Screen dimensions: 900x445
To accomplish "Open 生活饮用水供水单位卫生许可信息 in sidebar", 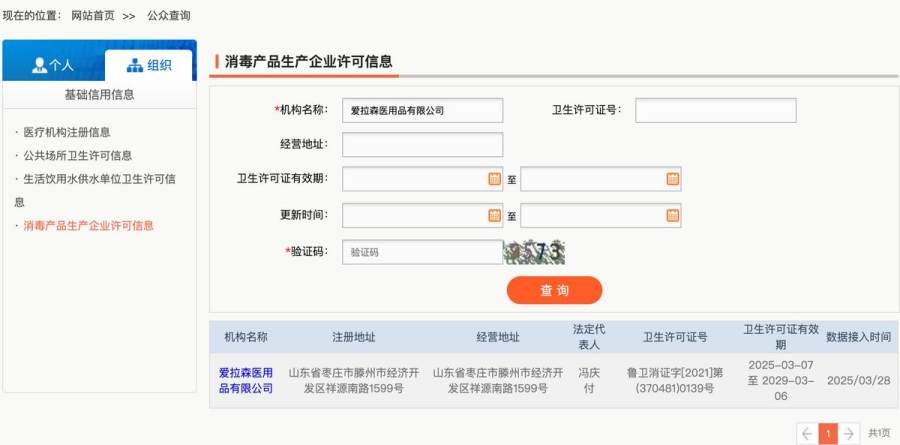I will click(x=99, y=179).
